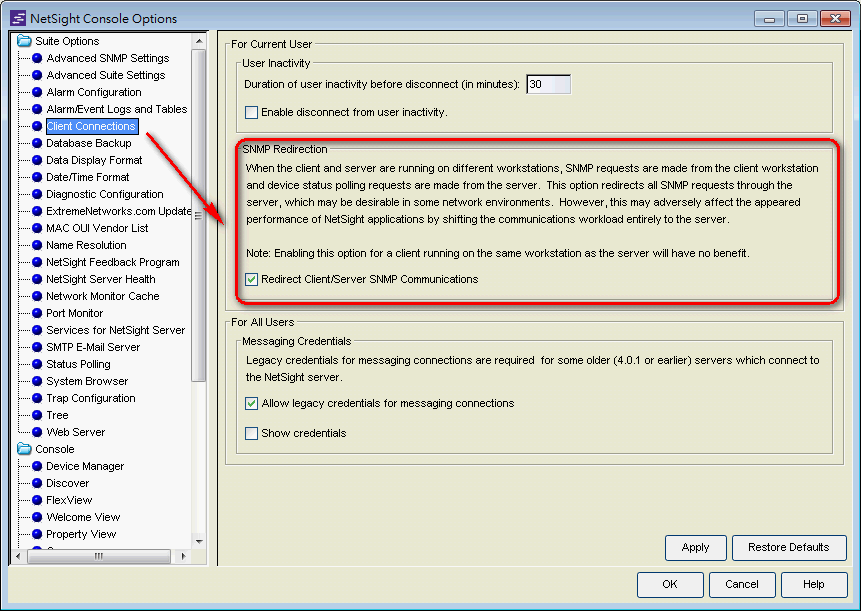
Task: Click the blue bullet icon beside Device Manager
Action: 37,466
